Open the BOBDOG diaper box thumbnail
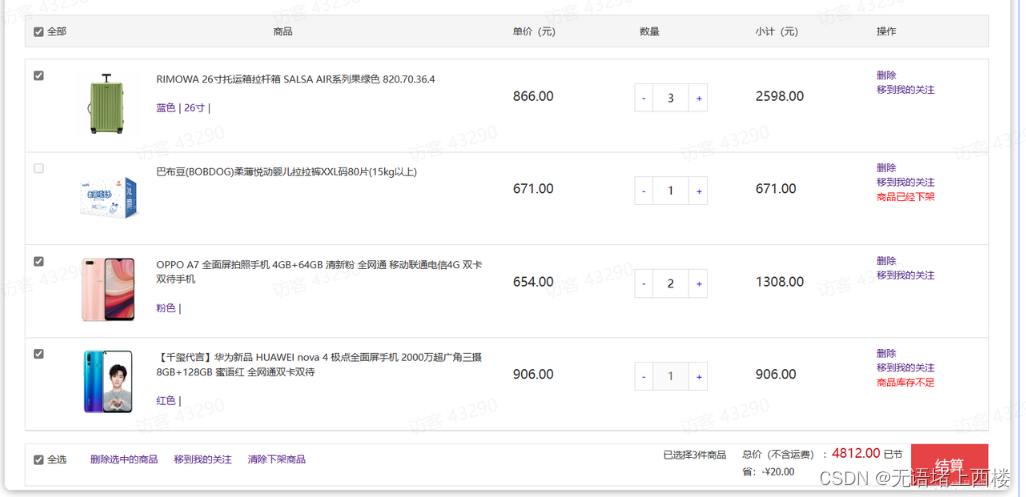 click(109, 197)
